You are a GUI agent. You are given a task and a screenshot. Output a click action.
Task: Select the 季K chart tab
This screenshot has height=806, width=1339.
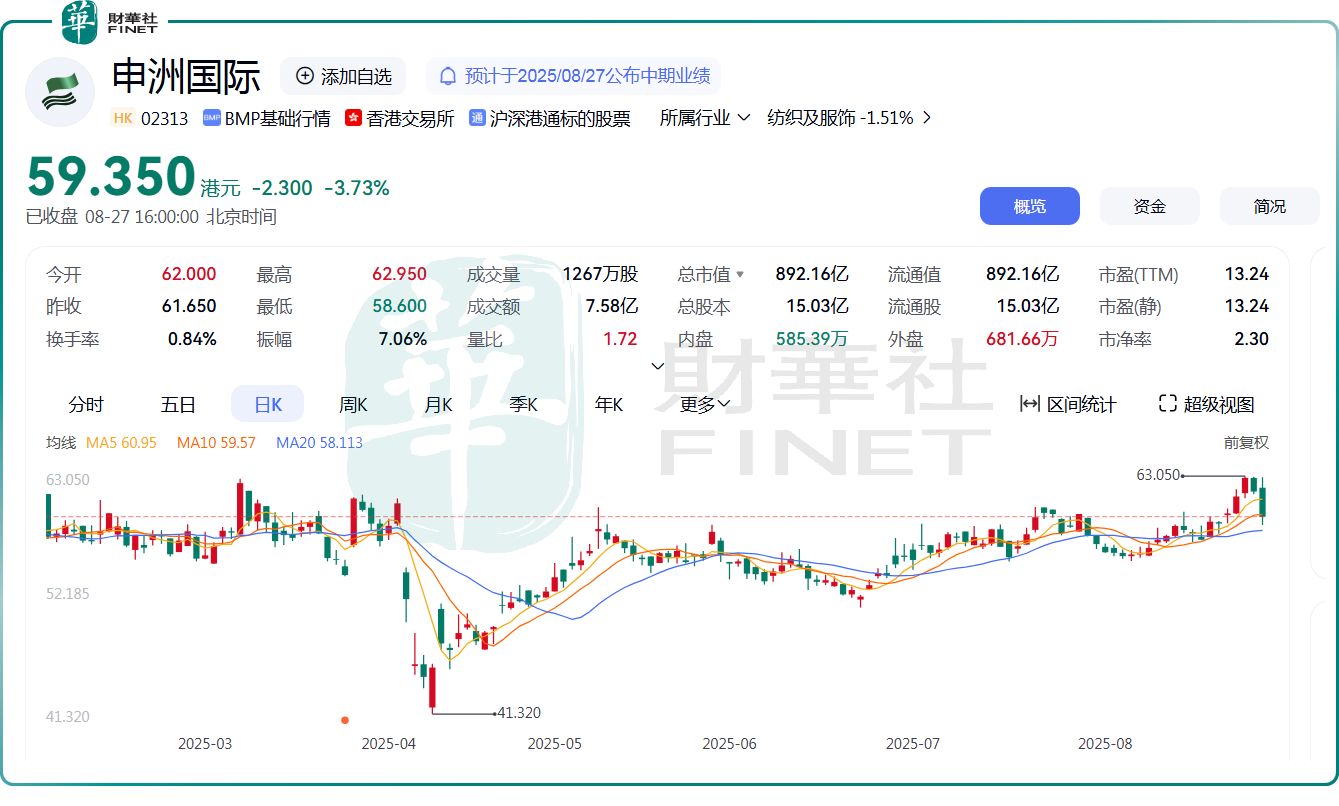click(524, 404)
